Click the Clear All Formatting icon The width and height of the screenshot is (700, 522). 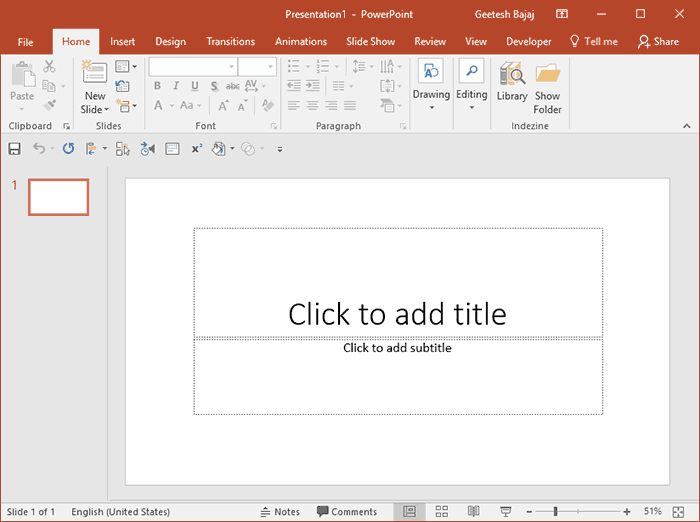pos(267,105)
